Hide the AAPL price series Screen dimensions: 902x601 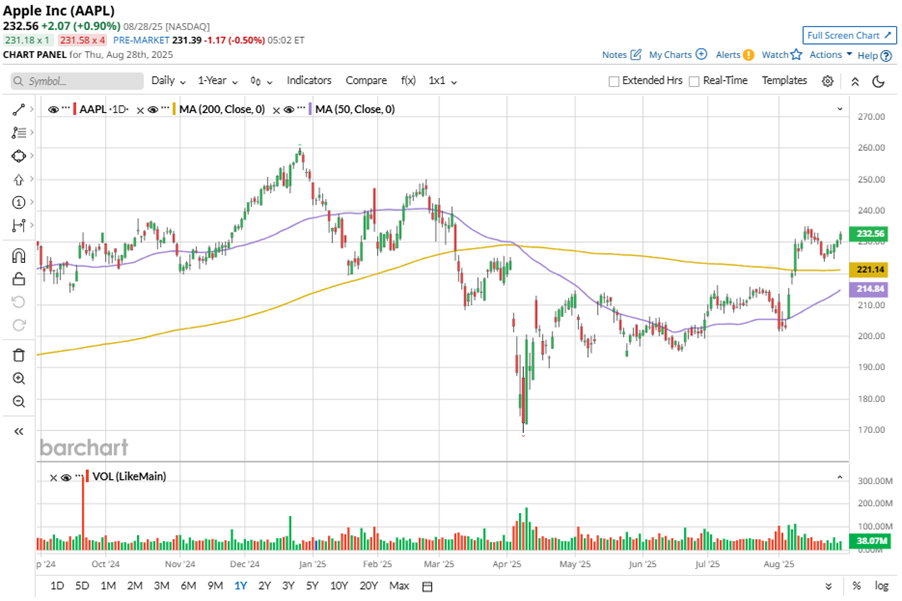[x=53, y=109]
